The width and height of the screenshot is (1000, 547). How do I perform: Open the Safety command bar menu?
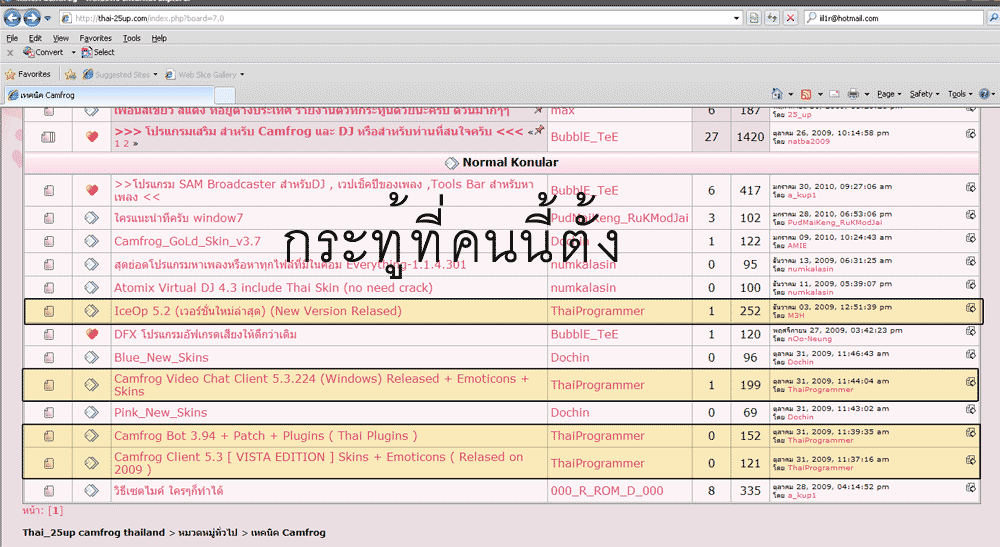point(924,94)
